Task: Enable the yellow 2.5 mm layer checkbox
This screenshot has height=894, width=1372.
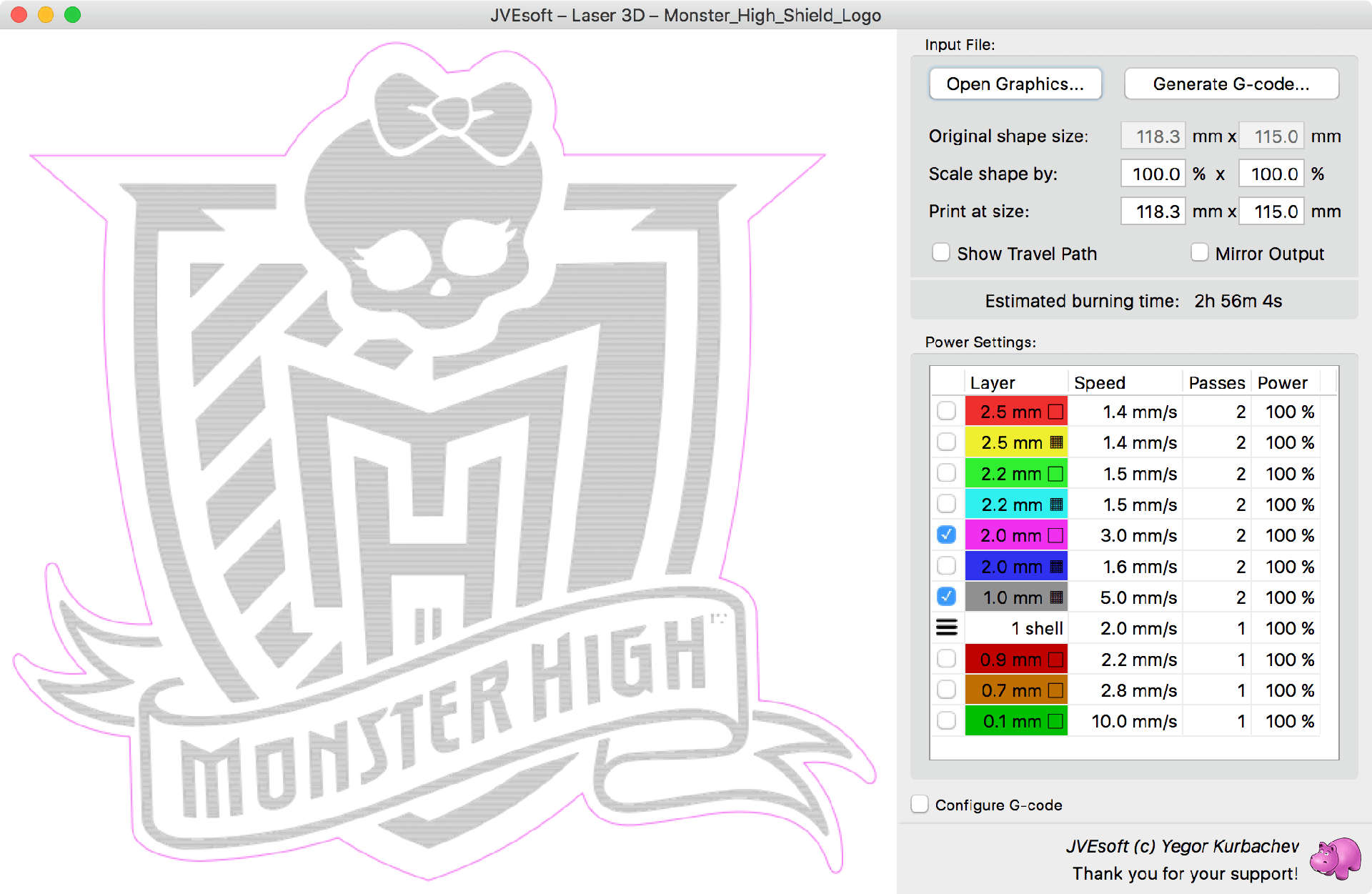Action: point(946,442)
